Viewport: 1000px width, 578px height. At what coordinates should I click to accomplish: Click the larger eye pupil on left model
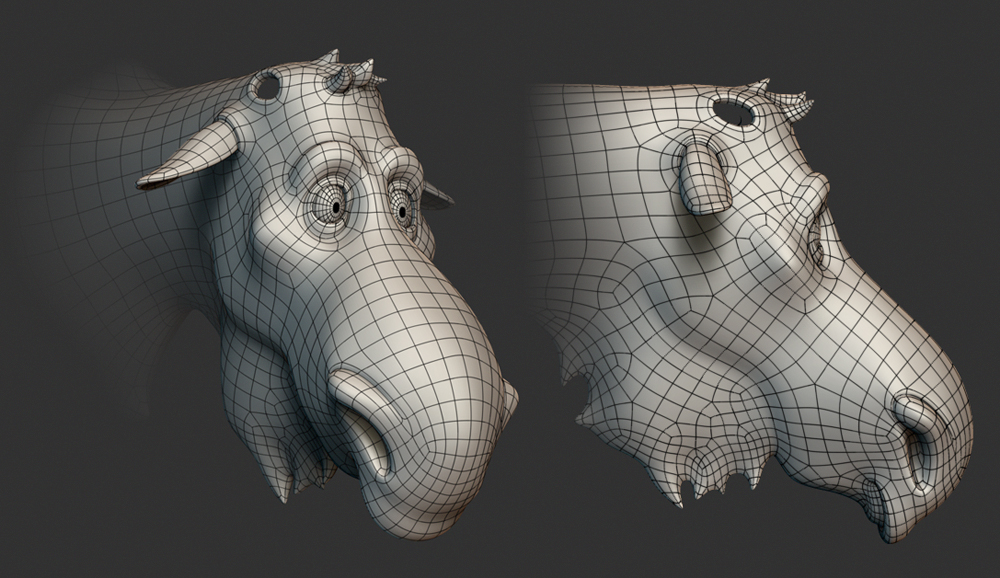(335, 206)
